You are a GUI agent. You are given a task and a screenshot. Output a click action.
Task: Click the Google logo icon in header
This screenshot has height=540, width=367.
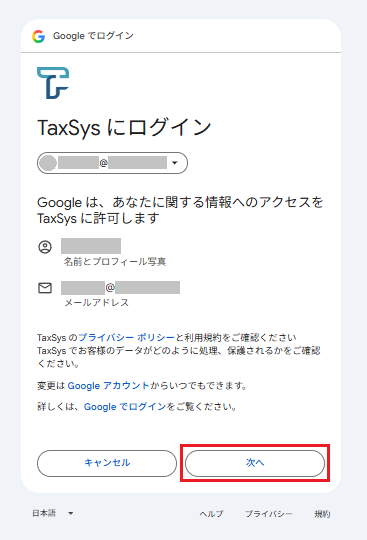[x=39, y=36]
